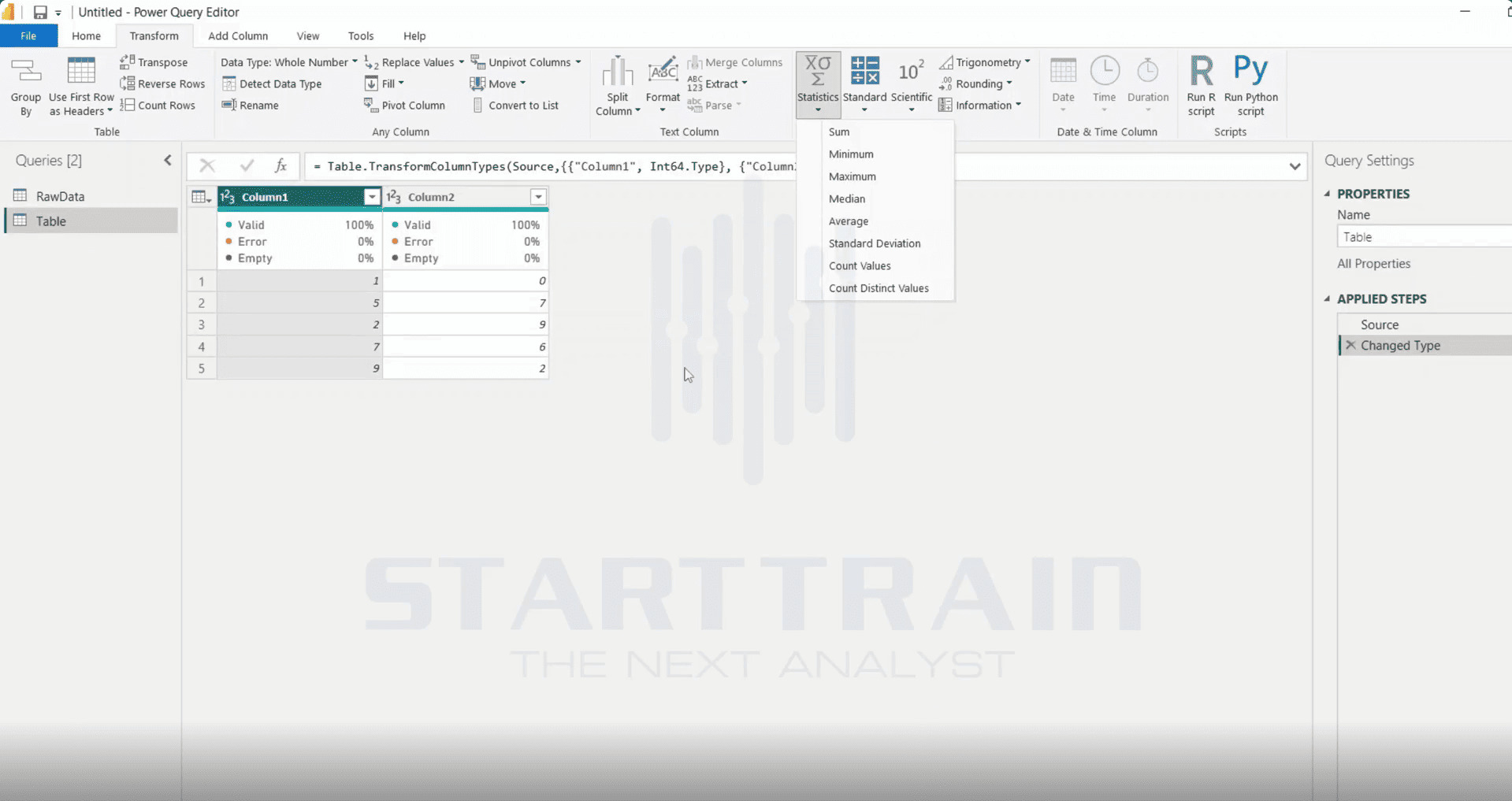This screenshot has width=1512, height=801.
Task: Click the Statistics sigma icon
Action: point(818,70)
